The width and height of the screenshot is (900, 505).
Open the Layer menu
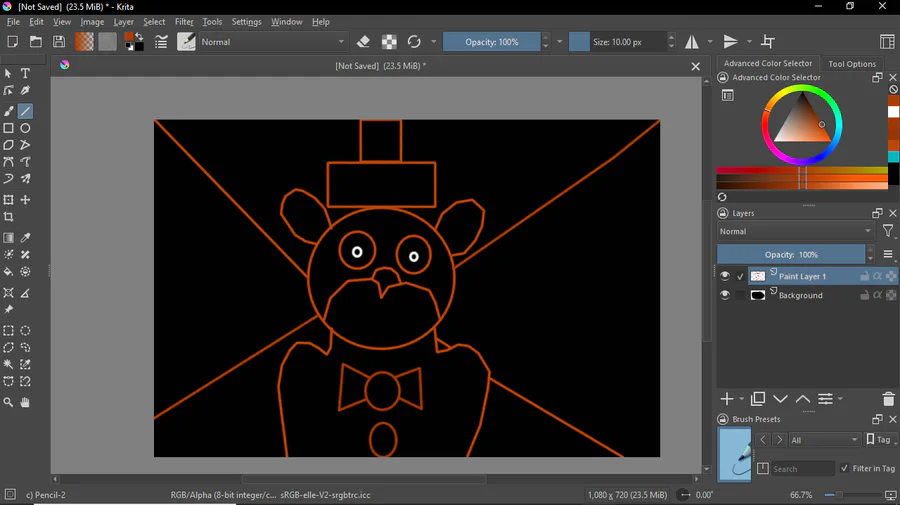click(x=123, y=22)
